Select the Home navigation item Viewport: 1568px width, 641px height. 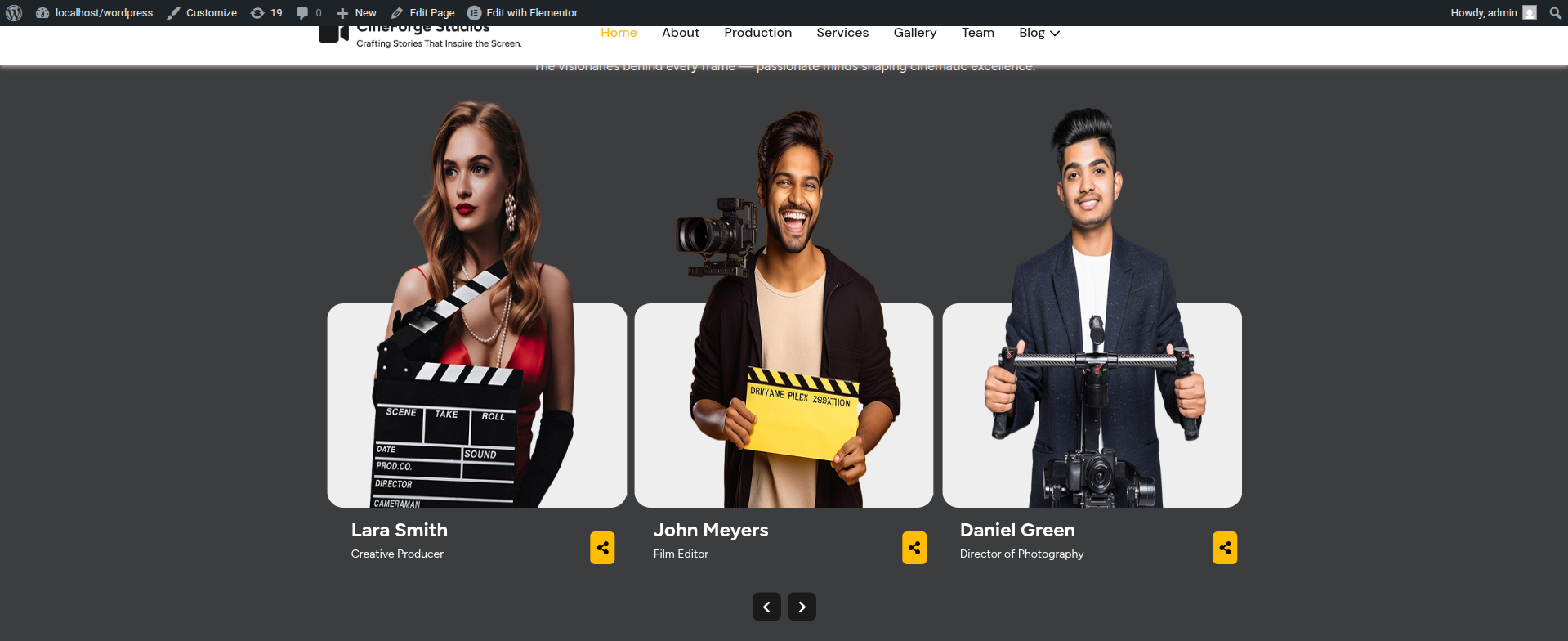[619, 33]
